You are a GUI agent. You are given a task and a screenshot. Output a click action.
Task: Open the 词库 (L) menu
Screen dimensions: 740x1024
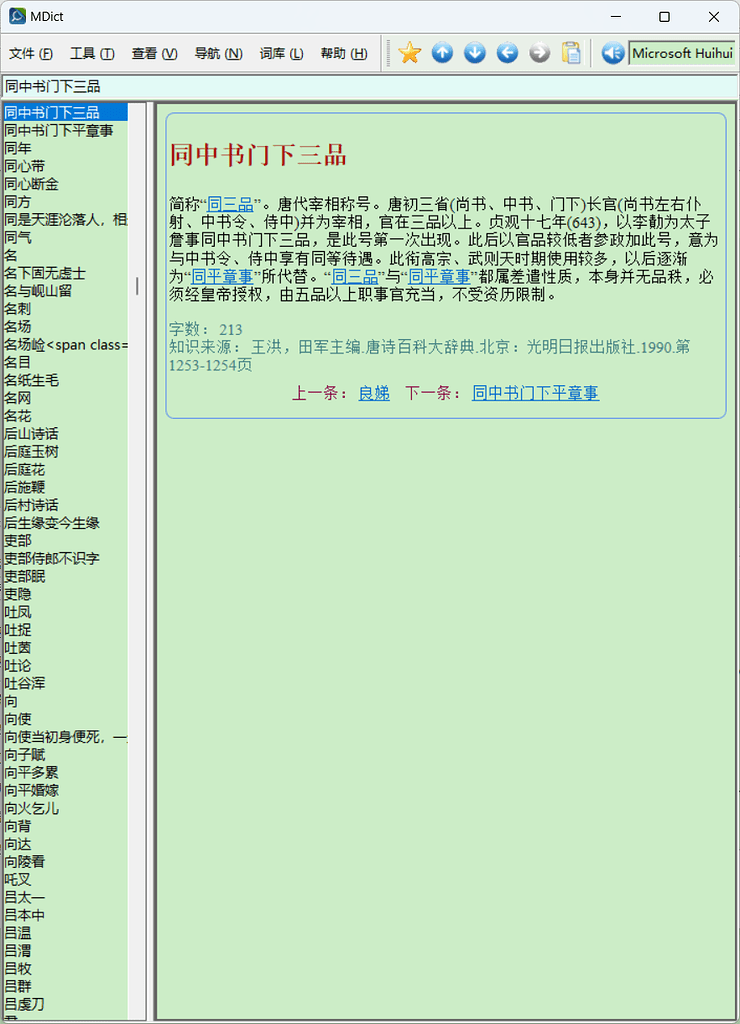(282, 54)
